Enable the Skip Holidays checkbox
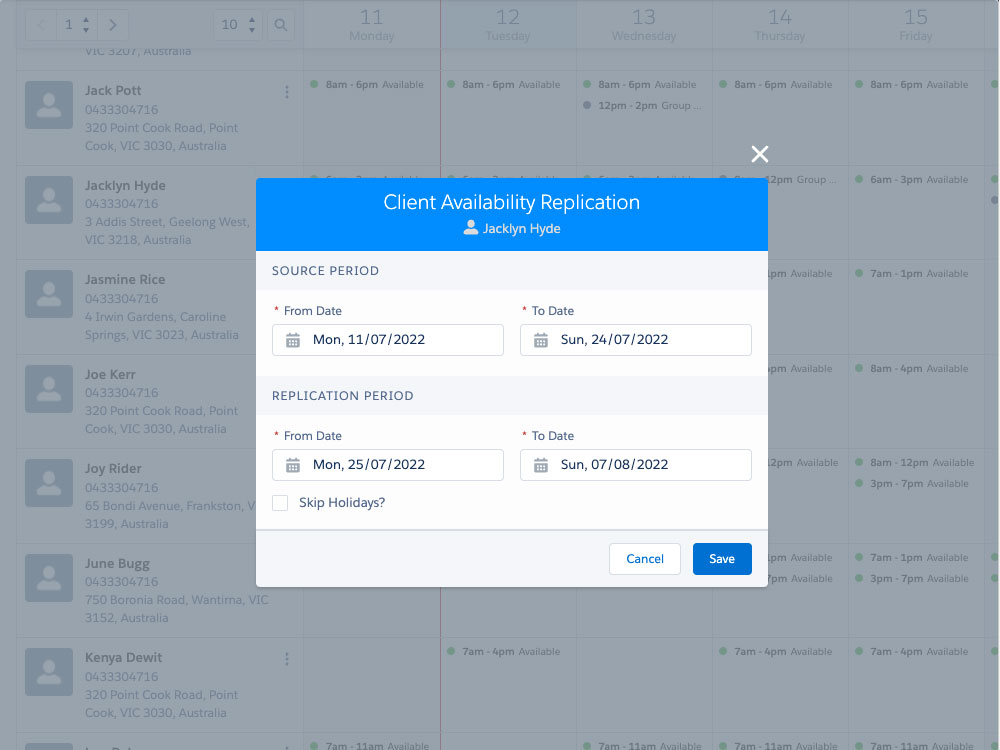The height and width of the screenshot is (750, 1000). [x=280, y=503]
